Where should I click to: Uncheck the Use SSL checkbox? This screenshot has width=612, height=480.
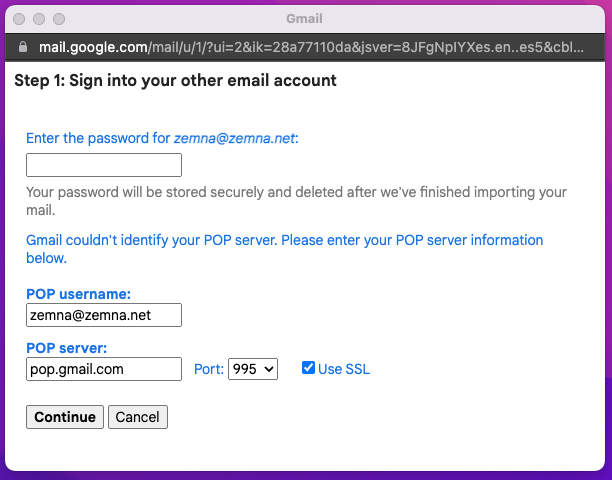[x=308, y=368]
